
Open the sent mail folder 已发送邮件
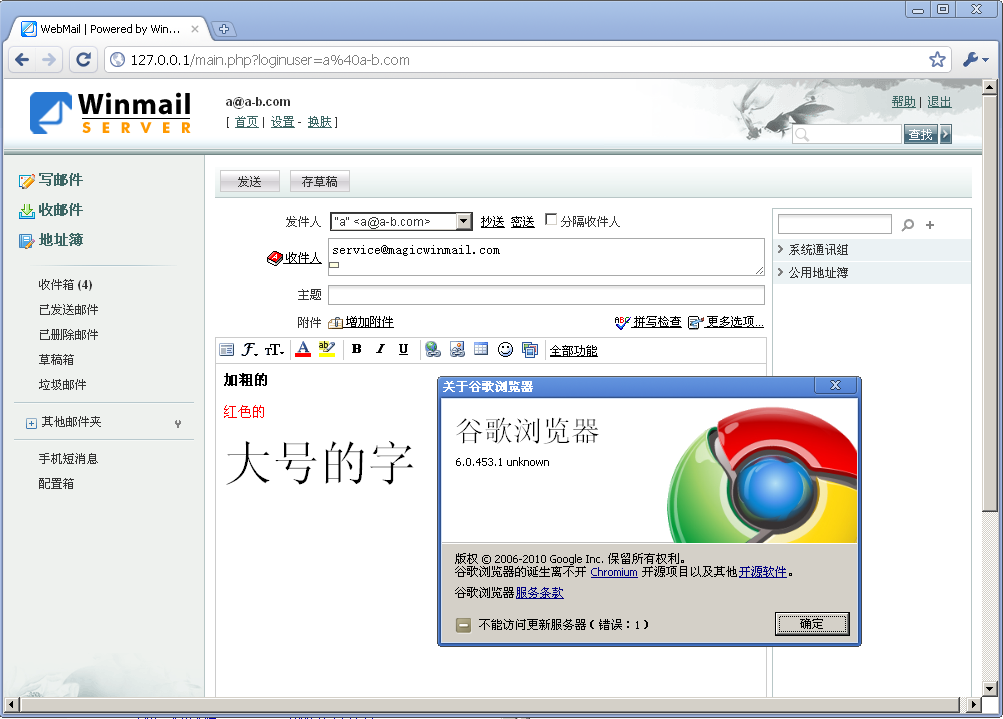tap(68, 310)
